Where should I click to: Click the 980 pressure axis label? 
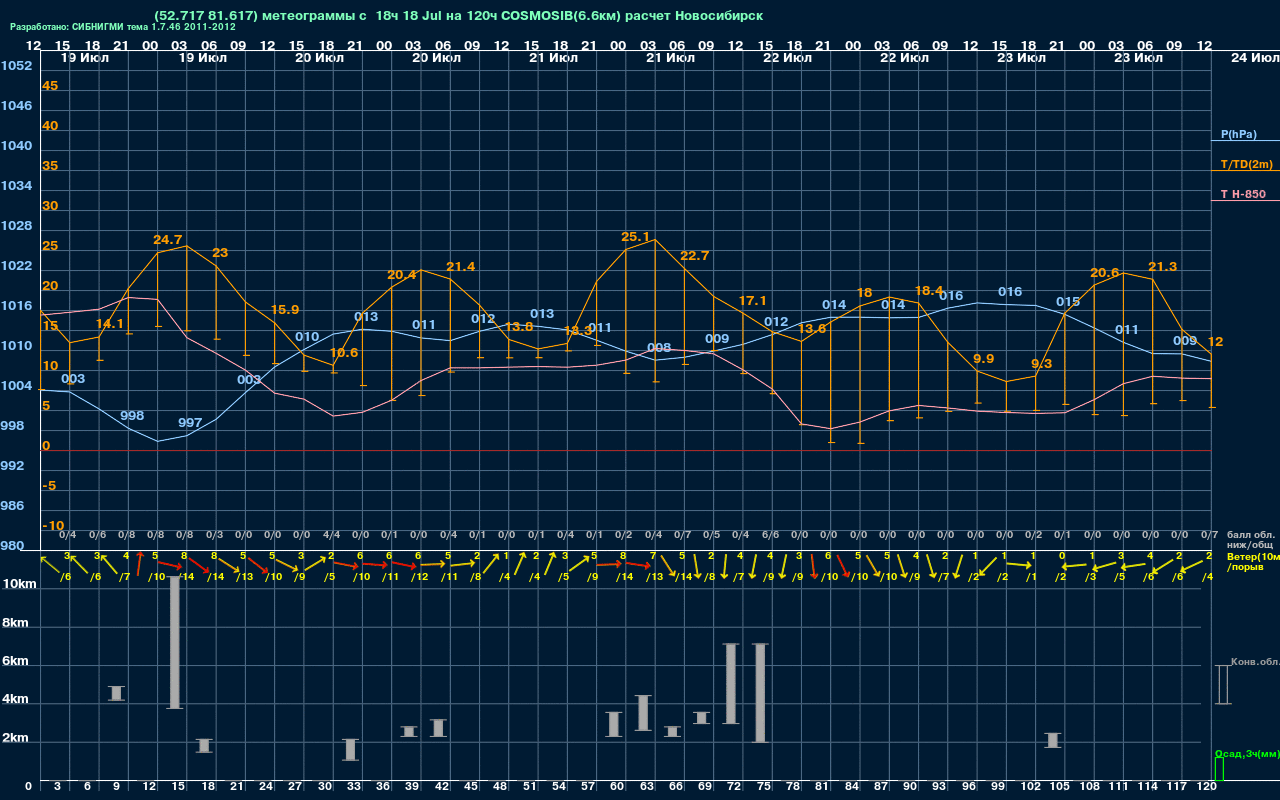(12, 546)
